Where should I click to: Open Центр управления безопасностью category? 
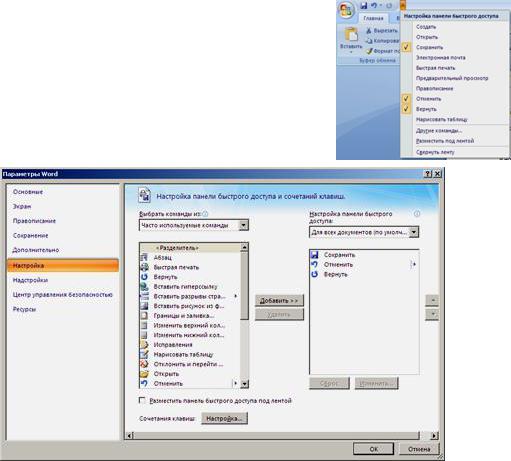coord(63,295)
